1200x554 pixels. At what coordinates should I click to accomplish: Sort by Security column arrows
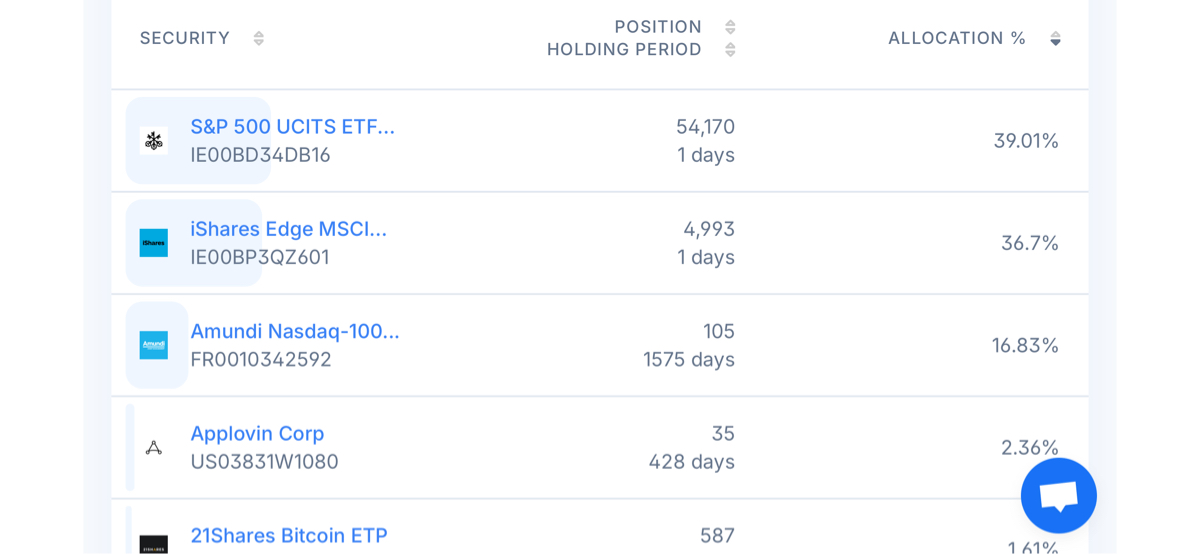(x=259, y=38)
